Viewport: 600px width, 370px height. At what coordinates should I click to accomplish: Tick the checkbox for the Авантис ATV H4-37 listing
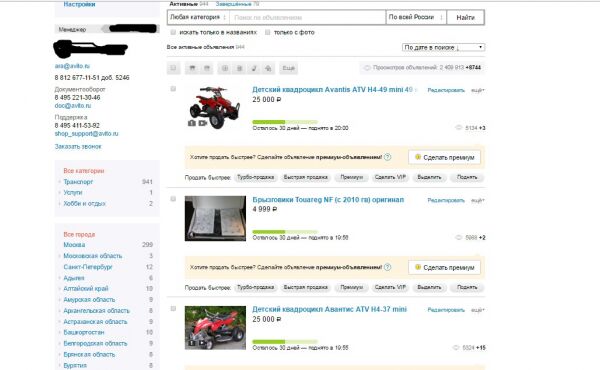pos(173,308)
